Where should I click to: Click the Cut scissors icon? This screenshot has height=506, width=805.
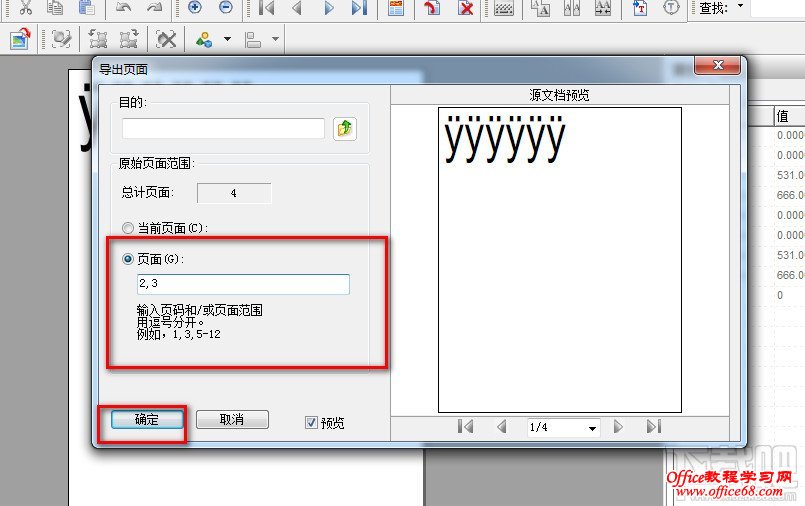(25, 8)
